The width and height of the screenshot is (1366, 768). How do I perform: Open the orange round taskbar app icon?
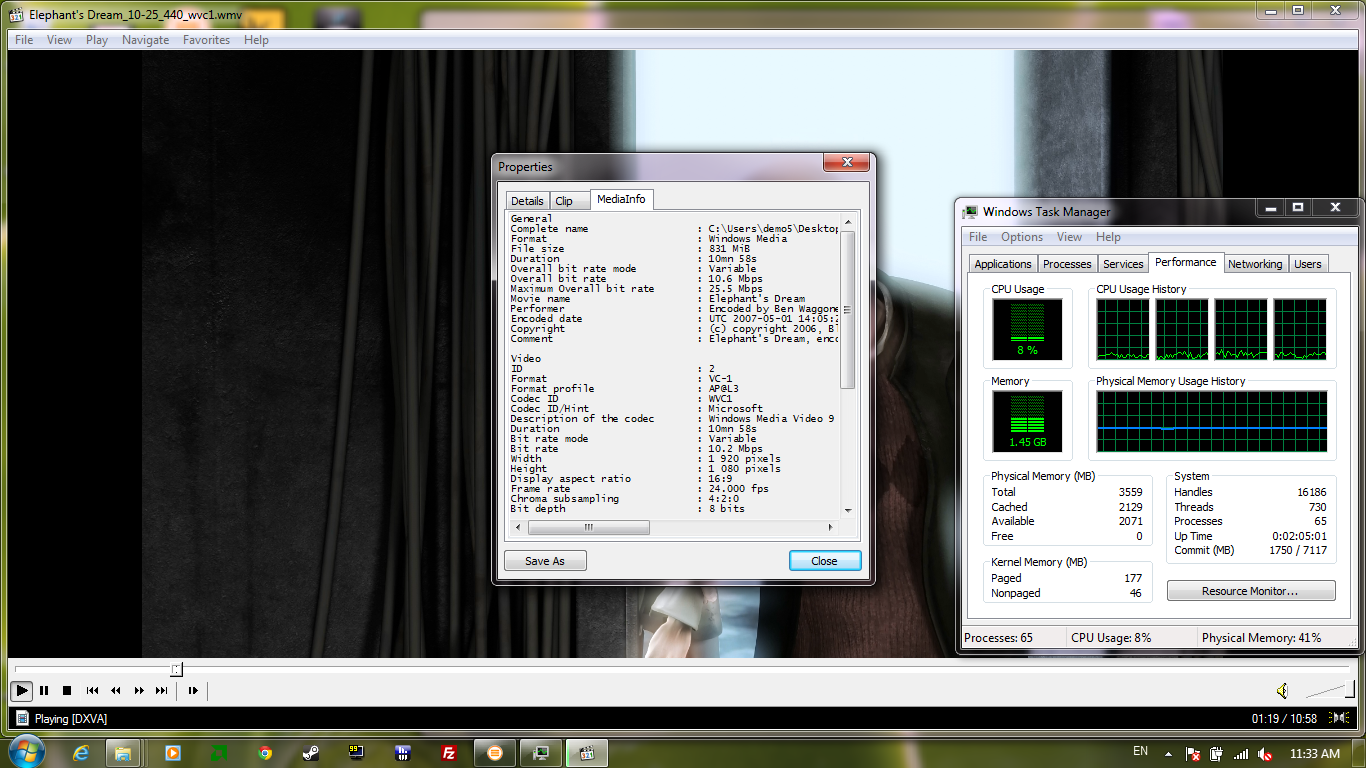point(494,752)
